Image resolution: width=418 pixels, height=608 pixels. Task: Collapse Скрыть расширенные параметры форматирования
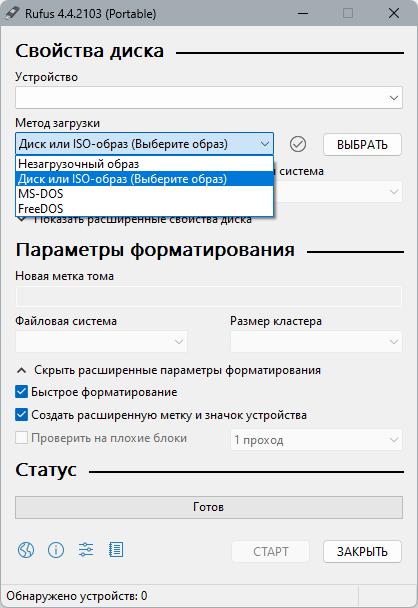(168, 370)
